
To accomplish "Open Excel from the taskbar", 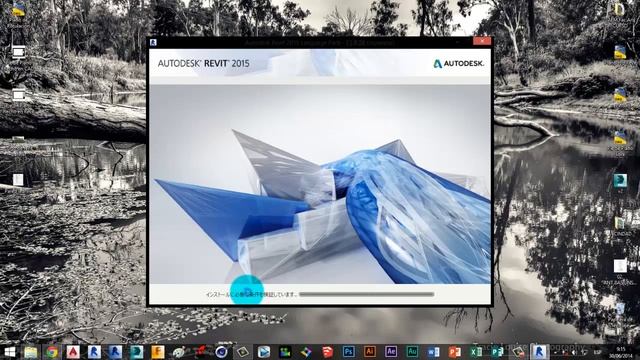I will pyautogui.click(x=476, y=351).
